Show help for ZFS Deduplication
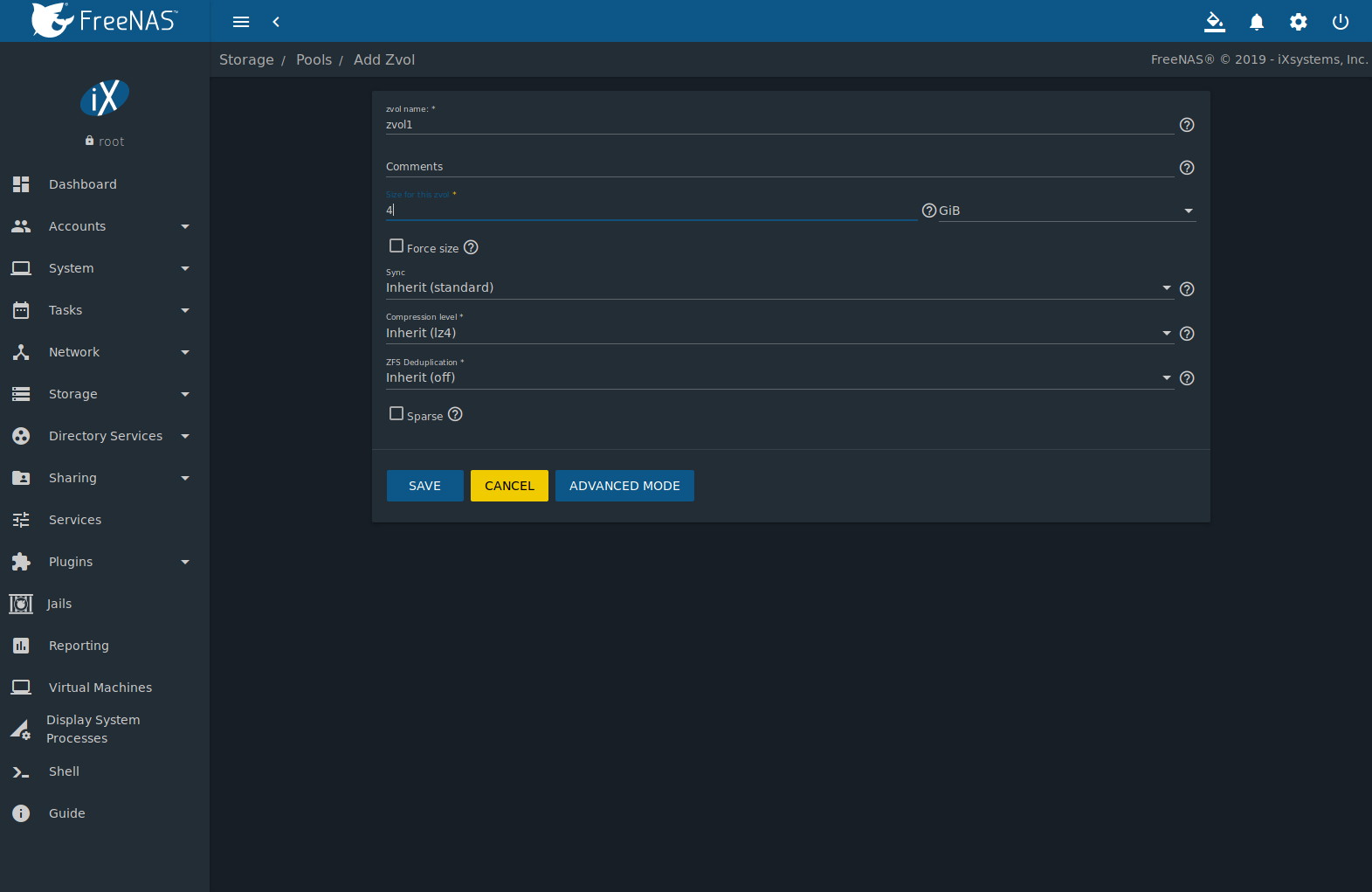 click(x=1187, y=378)
